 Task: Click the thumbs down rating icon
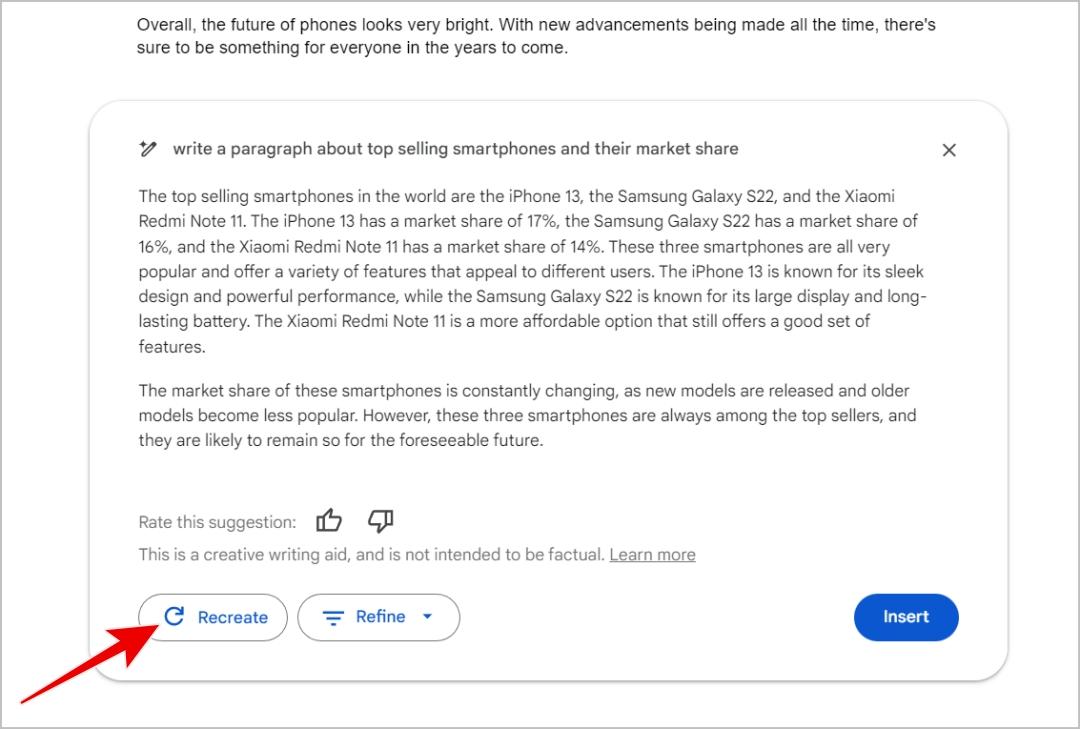pos(381,521)
